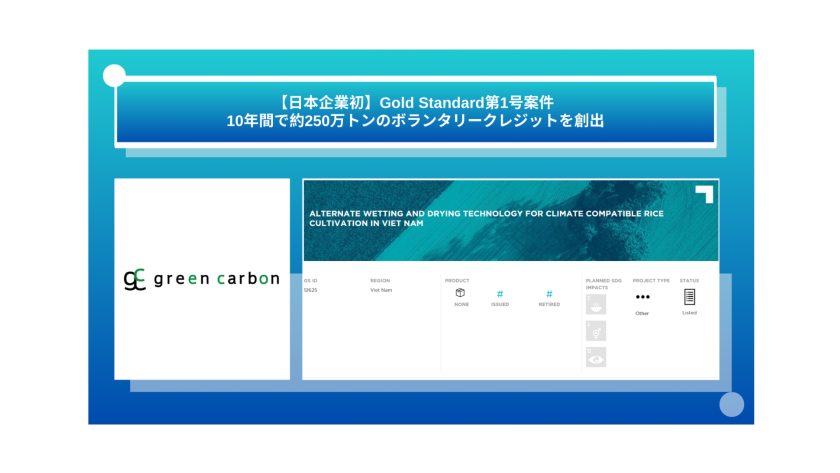Click the hash icon above RETIRED
The width and height of the screenshot is (840, 473).
(x=549, y=294)
